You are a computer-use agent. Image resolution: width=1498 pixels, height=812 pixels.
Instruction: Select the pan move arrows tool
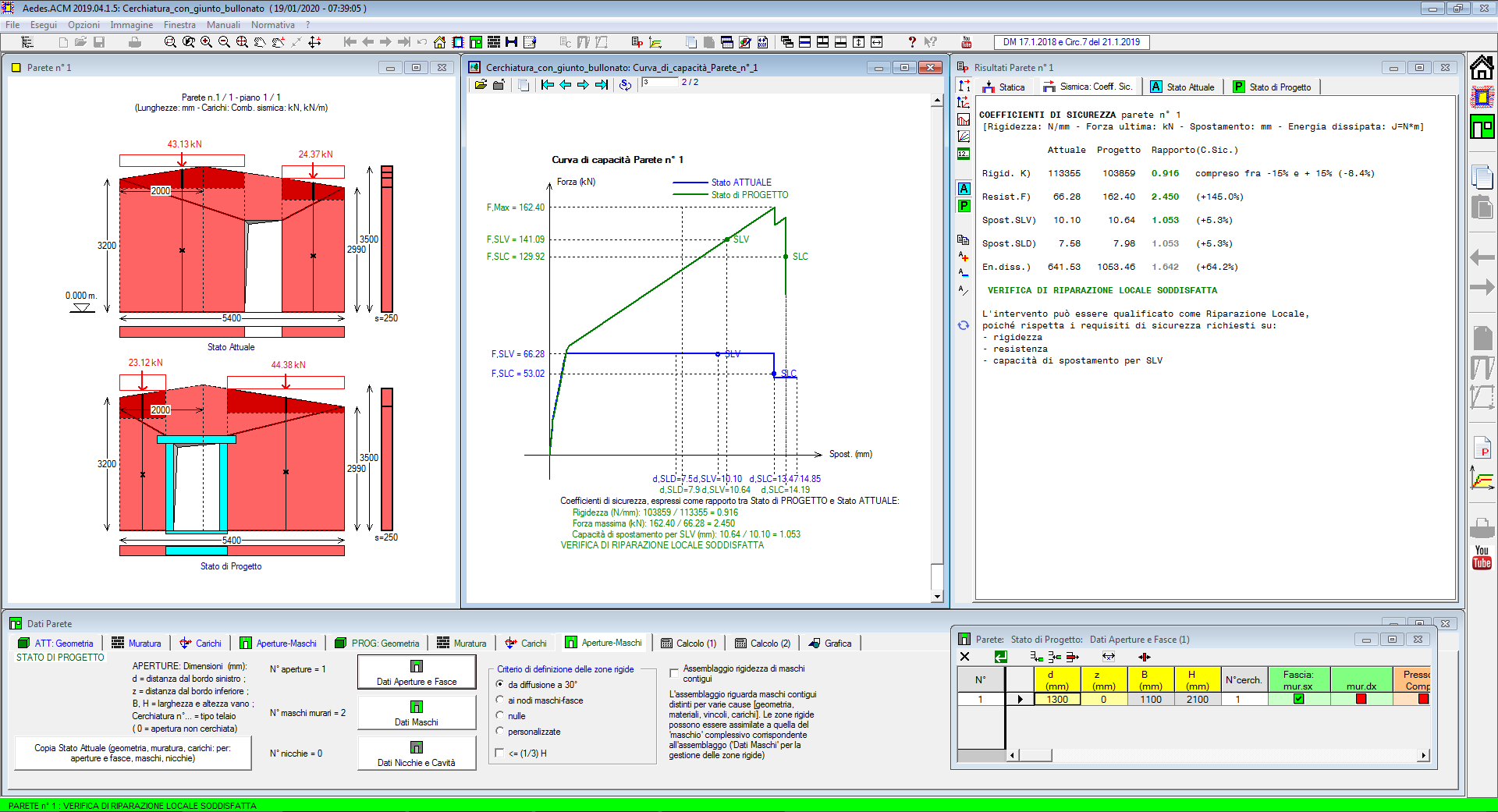pos(314,42)
